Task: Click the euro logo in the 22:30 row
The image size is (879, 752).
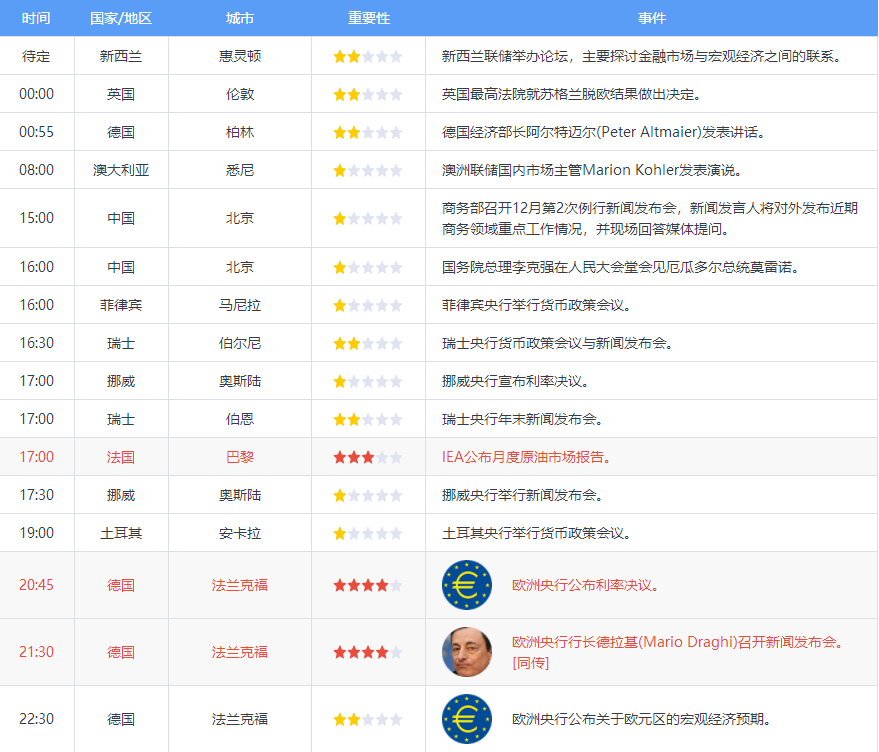Action: tap(466, 719)
